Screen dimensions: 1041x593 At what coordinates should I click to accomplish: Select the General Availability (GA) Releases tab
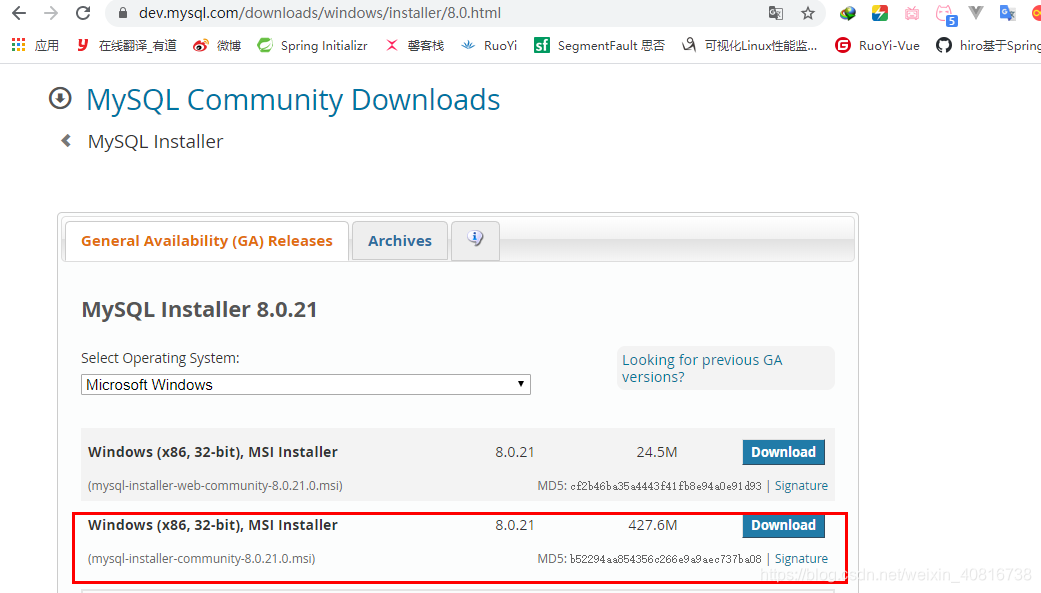tap(206, 241)
